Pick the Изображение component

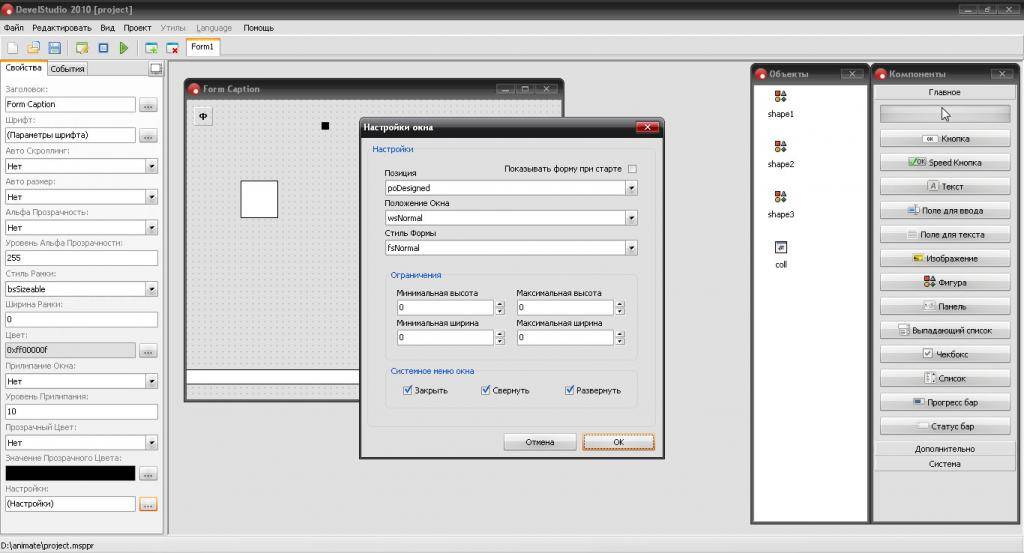point(945,259)
